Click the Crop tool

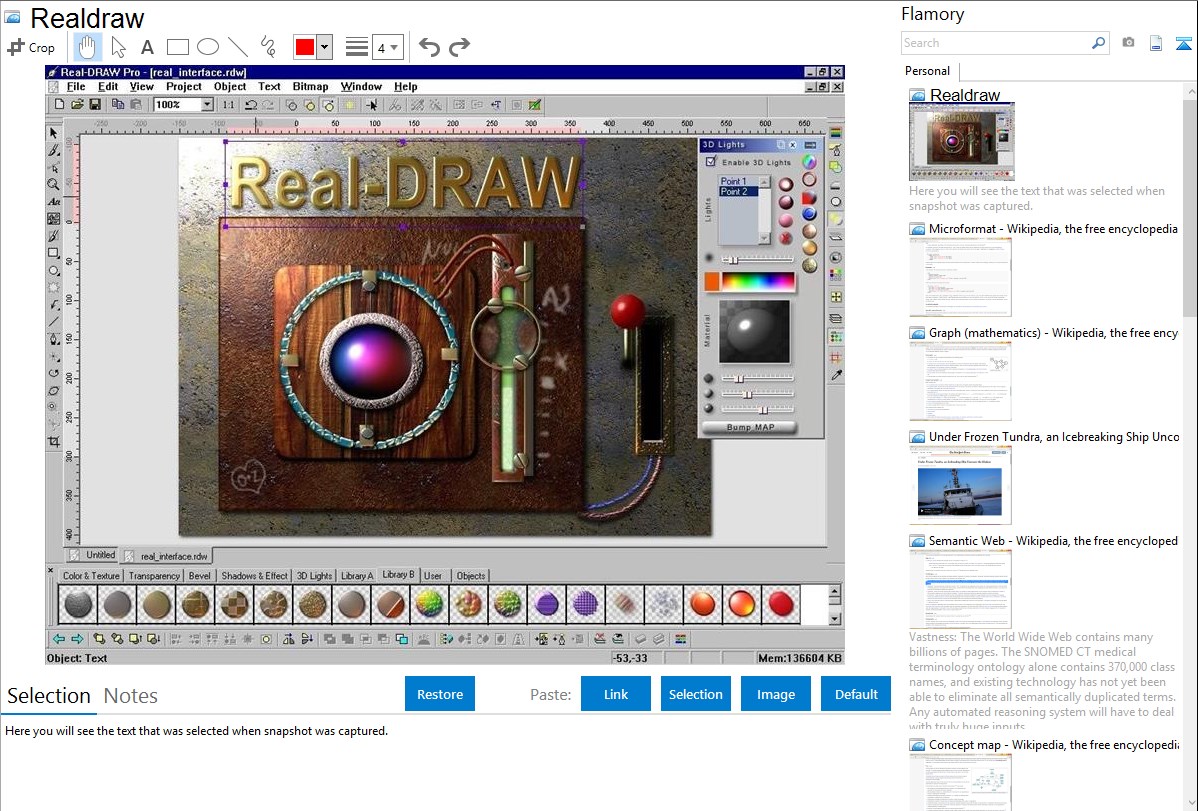[x=31, y=47]
